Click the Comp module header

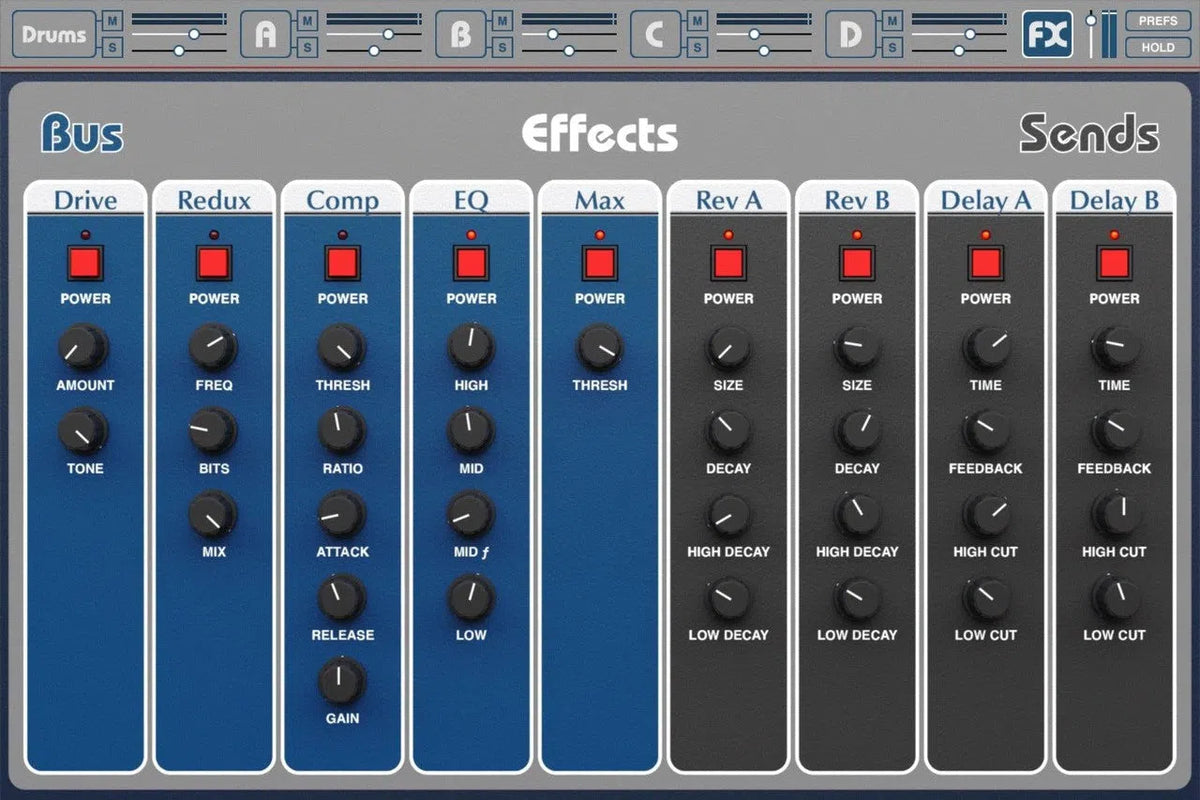click(342, 201)
